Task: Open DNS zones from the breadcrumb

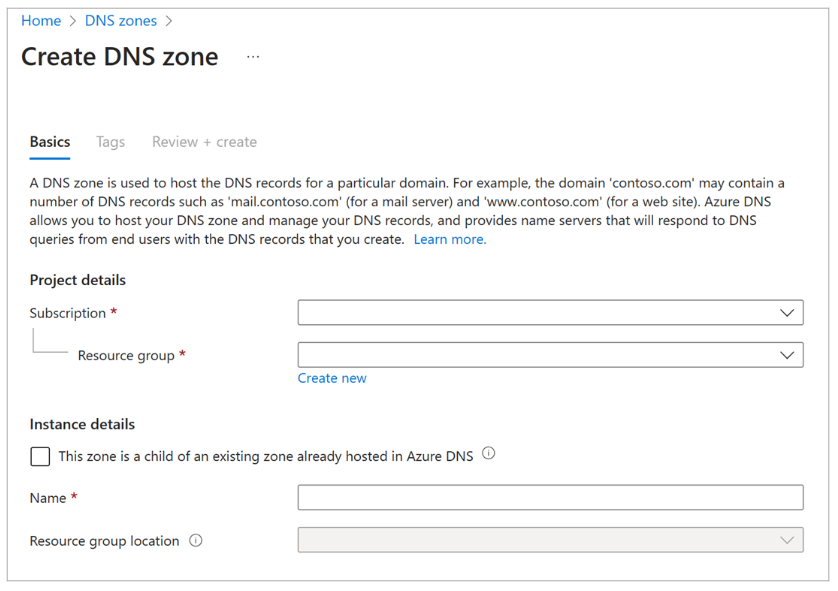Action: pyautogui.click(x=120, y=20)
